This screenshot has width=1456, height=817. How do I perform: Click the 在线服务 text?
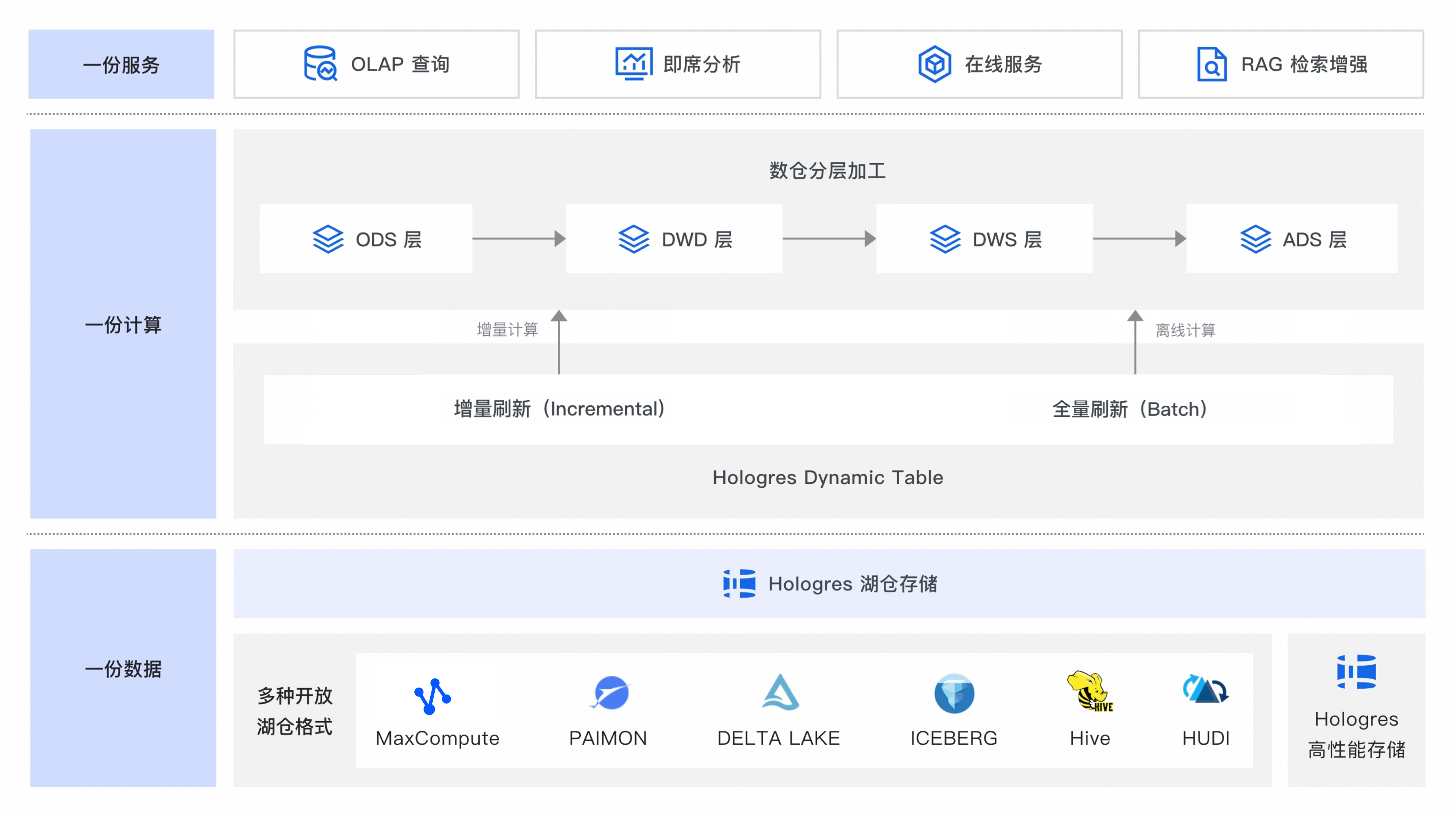tap(1003, 64)
